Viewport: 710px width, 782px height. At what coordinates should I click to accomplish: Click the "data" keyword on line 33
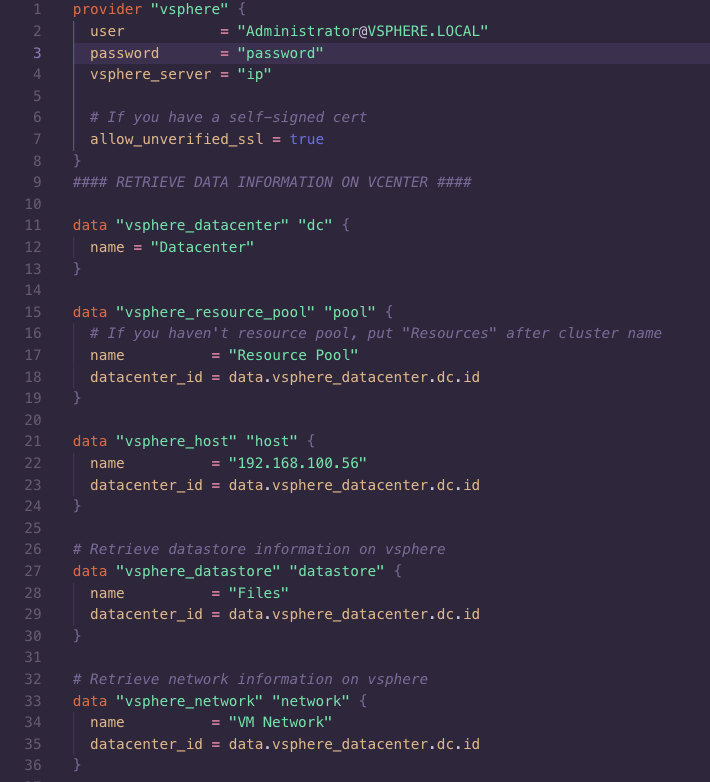(90, 701)
